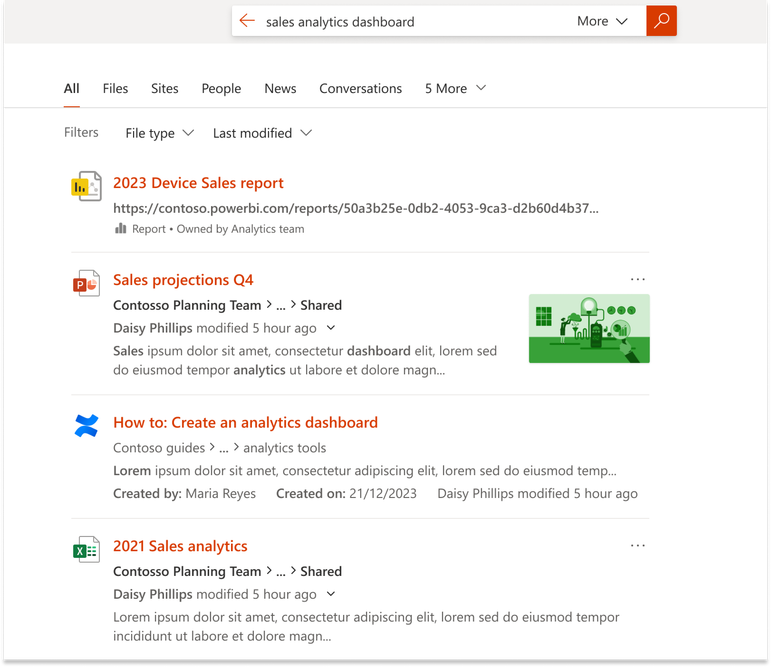
Task: Click Daisy Phillips name under 2021 Sales analytics
Action: coord(153,594)
